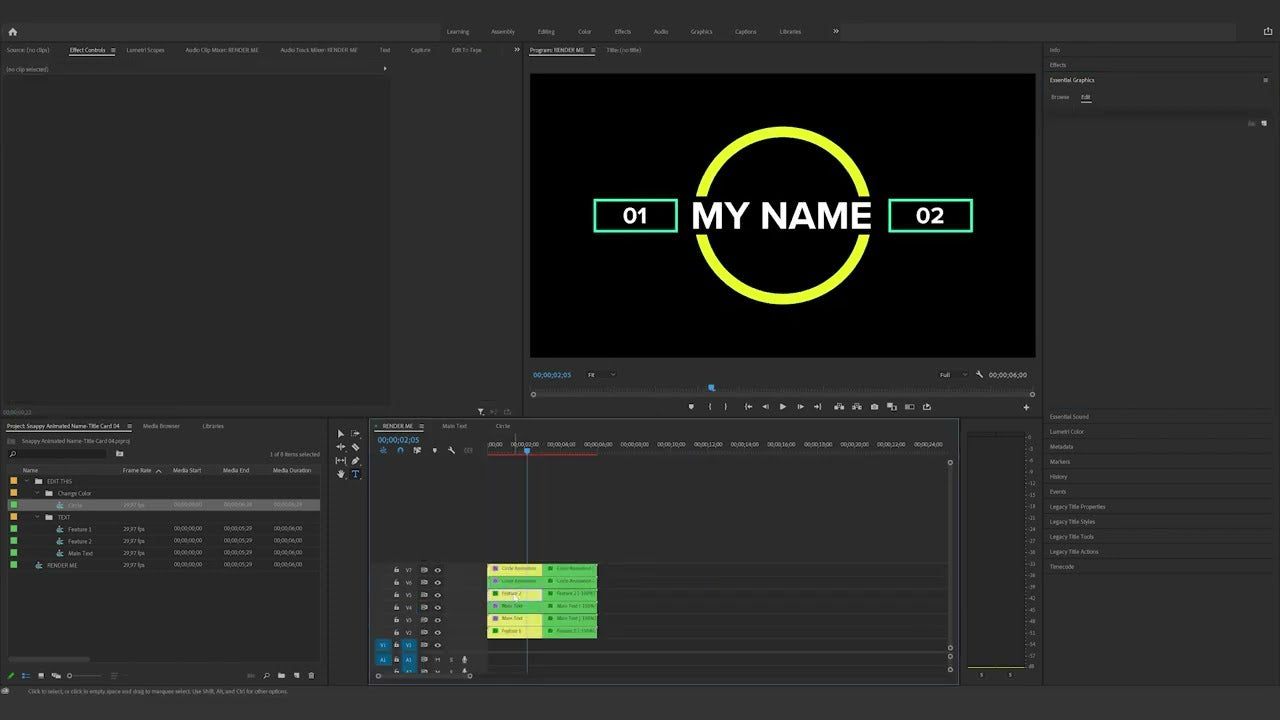Image resolution: width=1280 pixels, height=720 pixels.
Task: Select the Track Select Forward tool
Action: click(355, 434)
